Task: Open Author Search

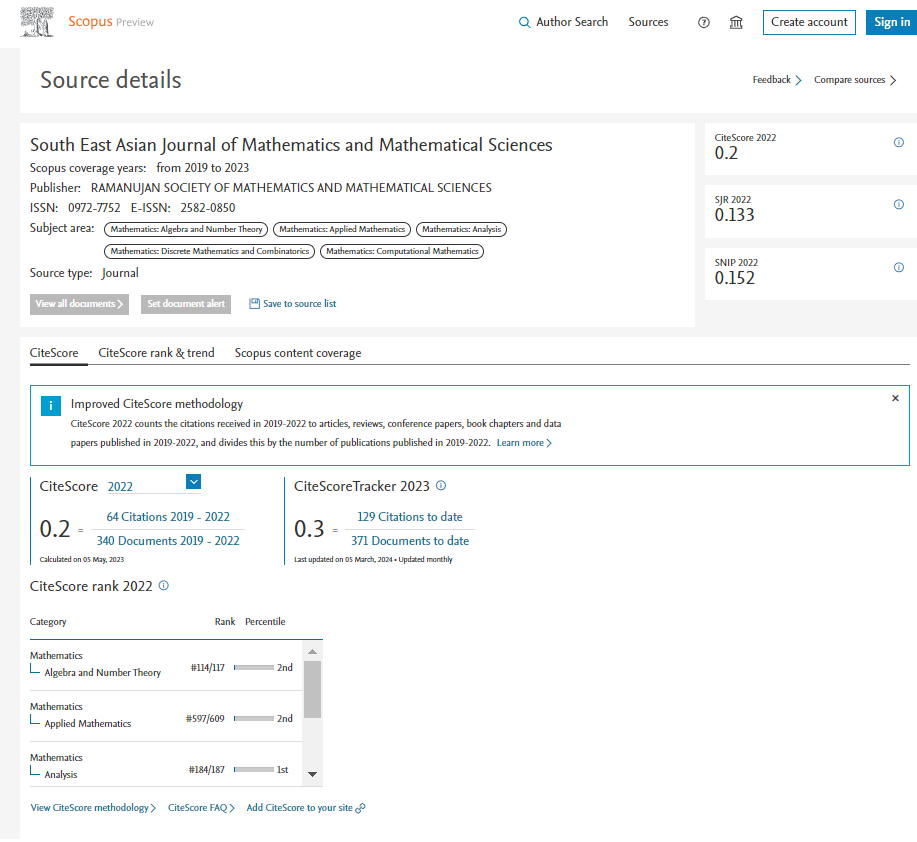Action: (563, 22)
